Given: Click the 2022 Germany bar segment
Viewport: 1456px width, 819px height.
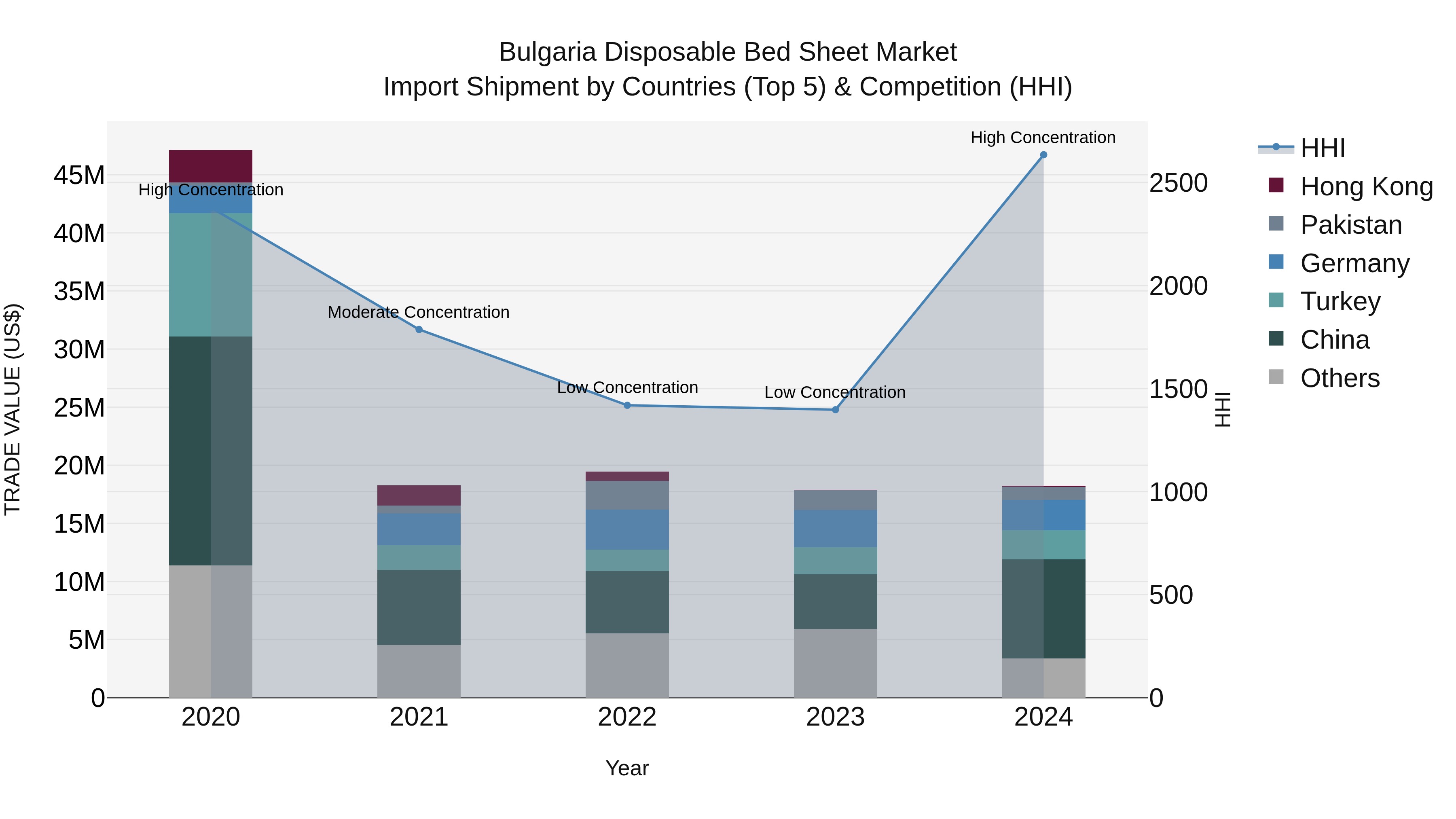Looking at the screenshot, I should [627, 529].
